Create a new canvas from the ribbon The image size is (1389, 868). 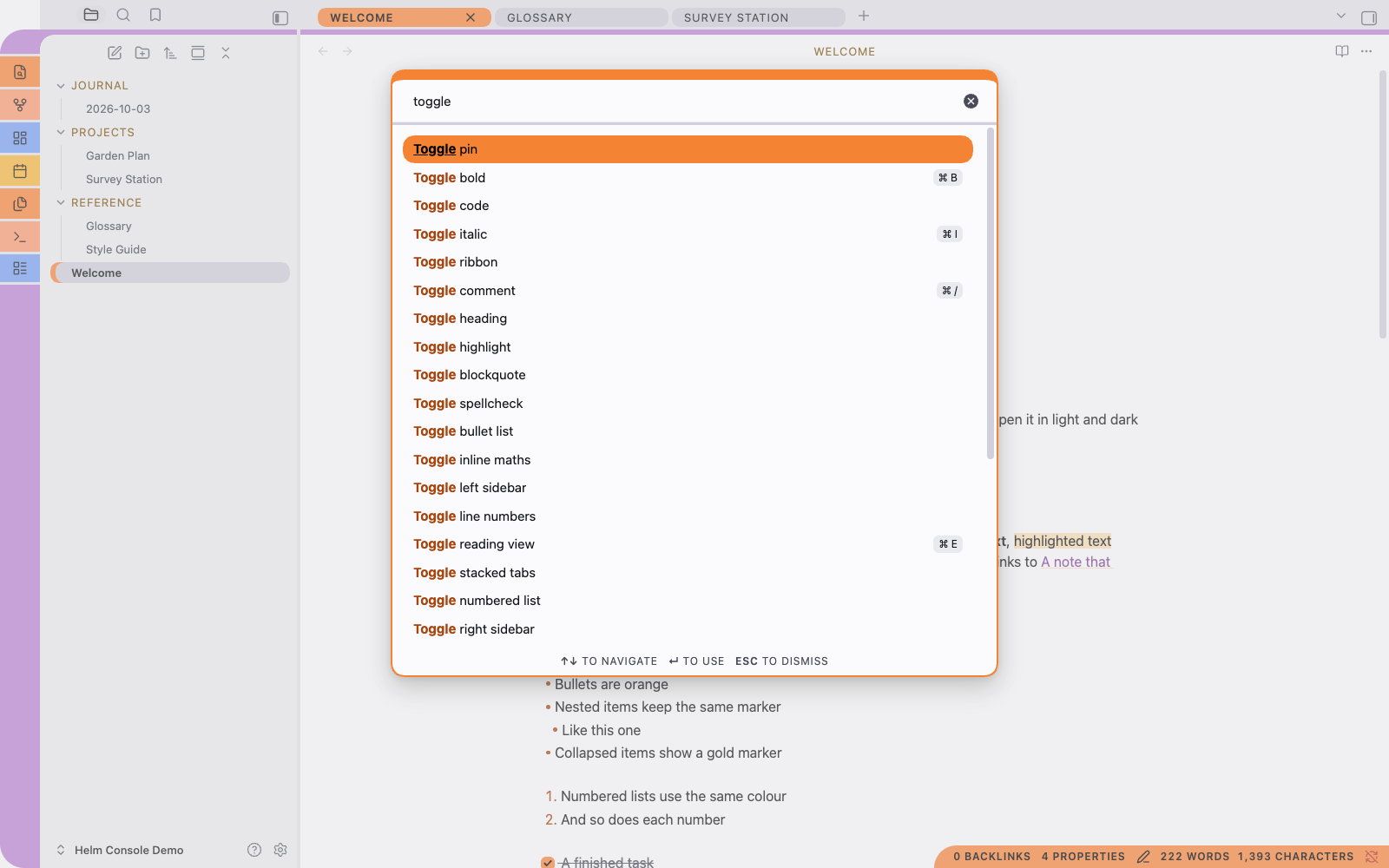click(x=20, y=138)
